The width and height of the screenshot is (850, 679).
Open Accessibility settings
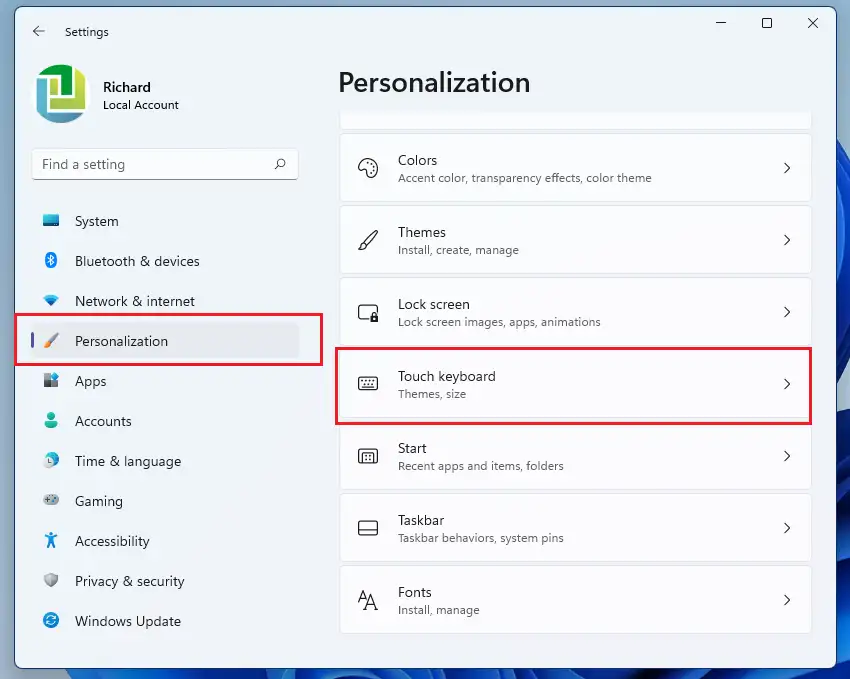[165, 541]
